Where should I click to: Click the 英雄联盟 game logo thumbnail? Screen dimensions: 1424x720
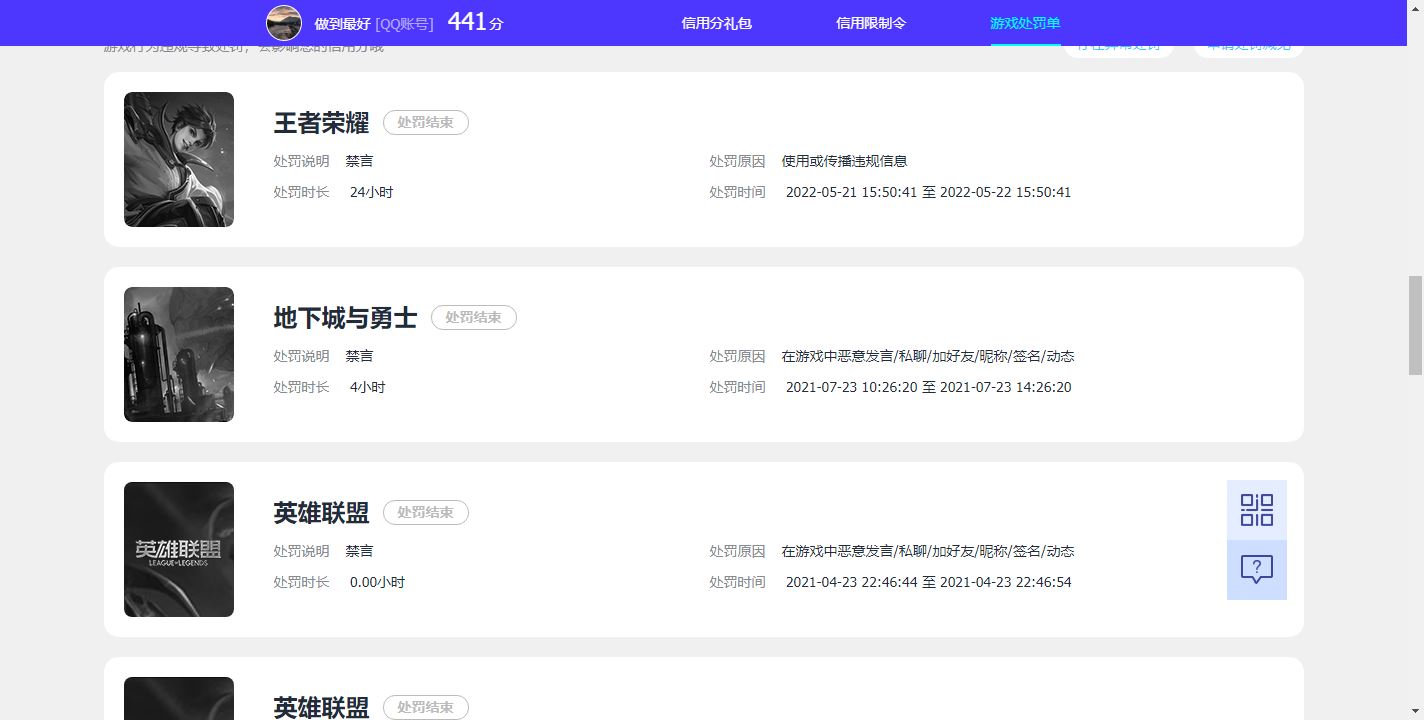[x=178, y=548]
